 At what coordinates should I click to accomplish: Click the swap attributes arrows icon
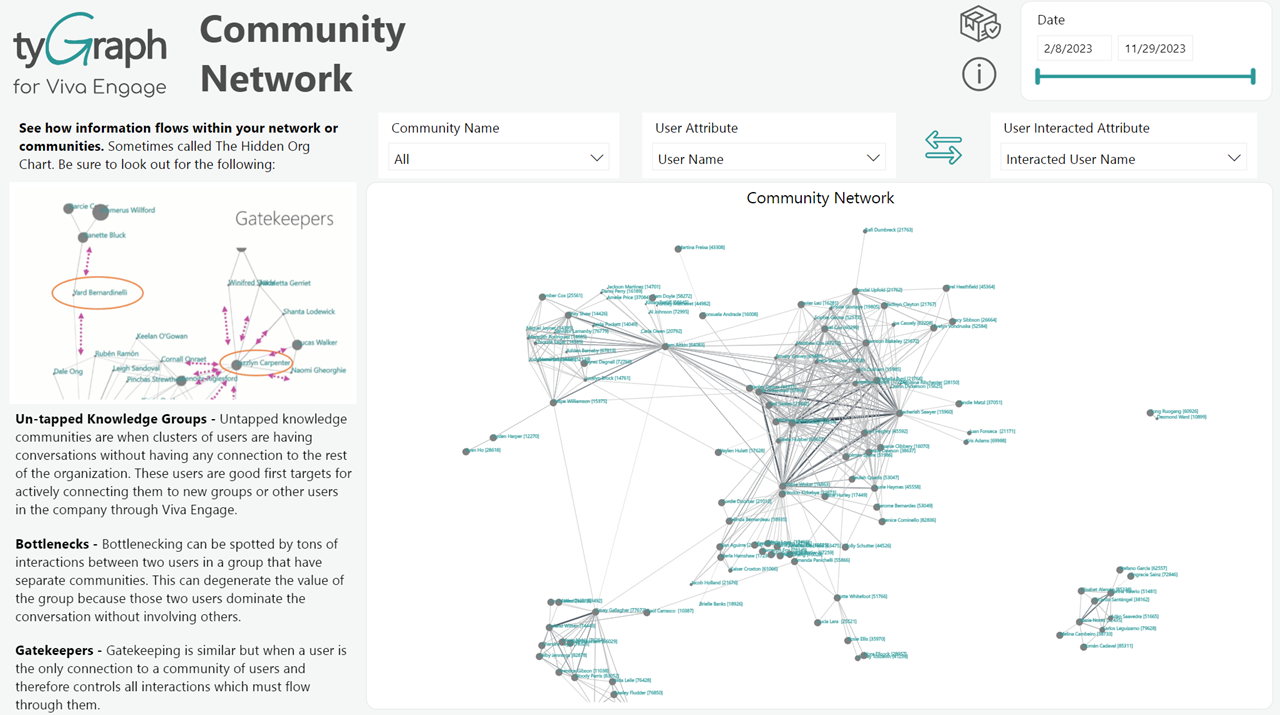tap(943, 149)
